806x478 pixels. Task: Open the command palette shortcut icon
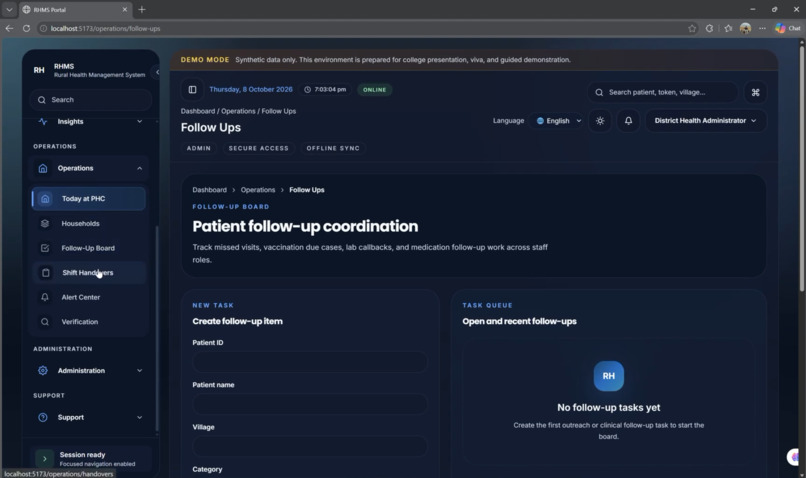point(755,93)
